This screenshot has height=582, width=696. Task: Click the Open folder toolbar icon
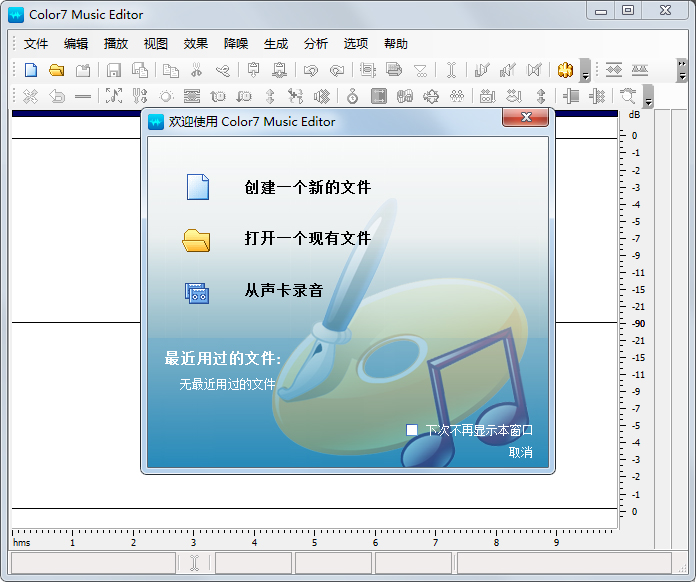(57, 70)
